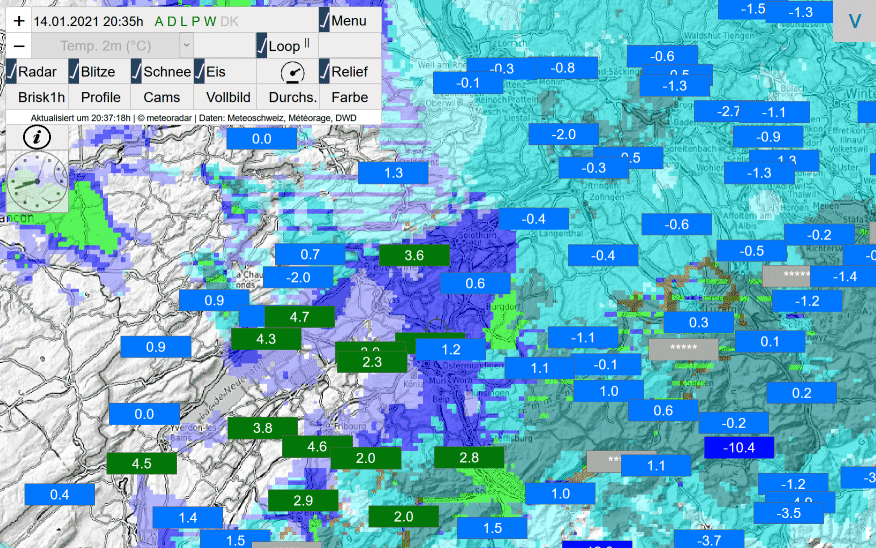Screen dimensions: 876x548
Task: Select region letter P
Action: click(196, 21)
